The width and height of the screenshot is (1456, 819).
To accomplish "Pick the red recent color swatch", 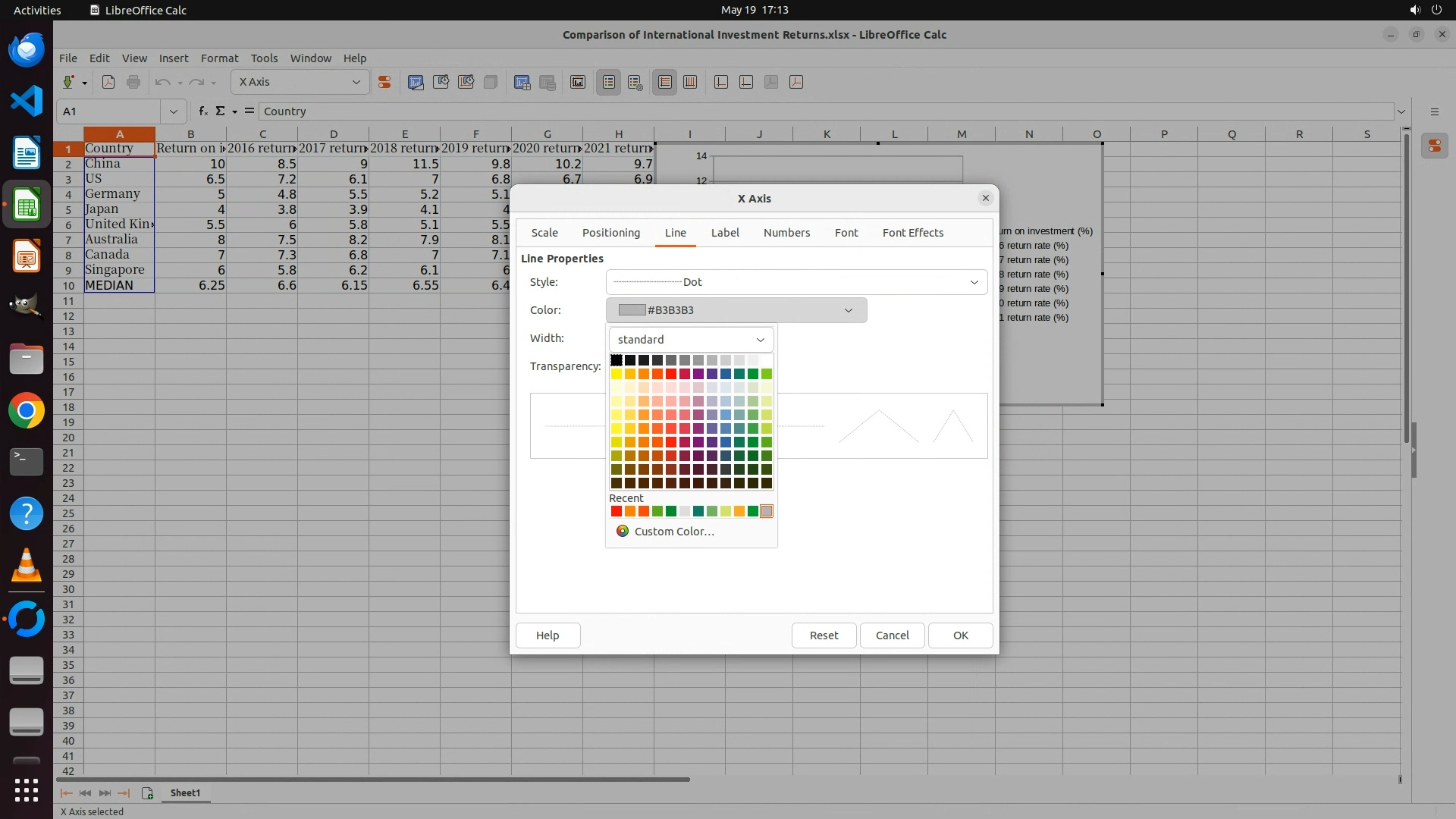I will (616, 511).
